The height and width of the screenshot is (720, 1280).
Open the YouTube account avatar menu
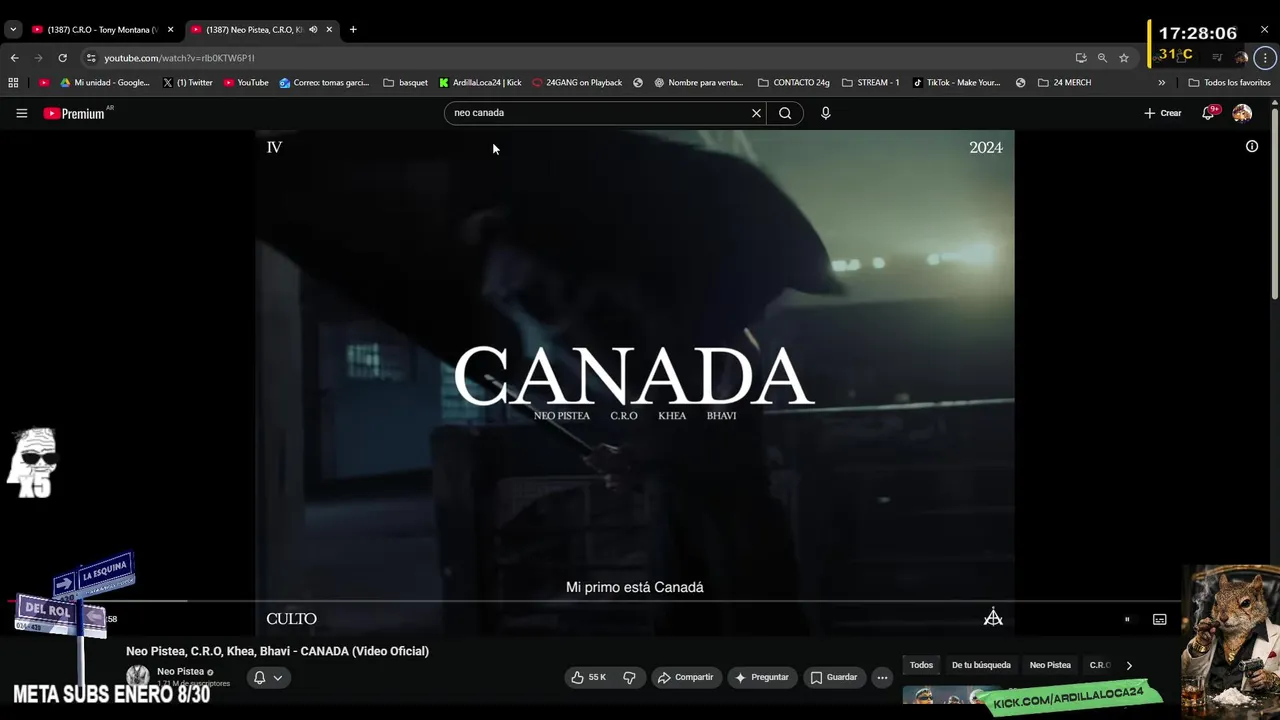pos(1242,113)
